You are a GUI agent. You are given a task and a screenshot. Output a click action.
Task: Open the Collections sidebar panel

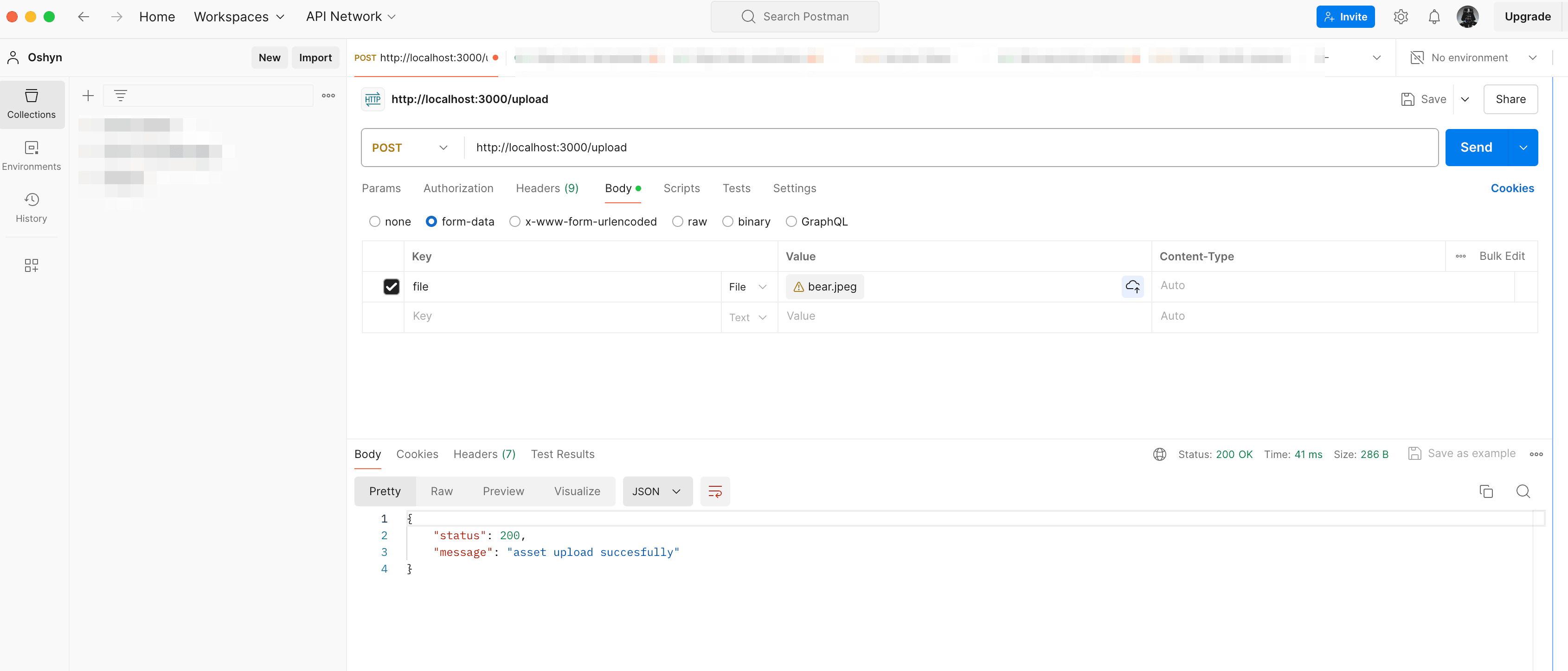(x=32, y=104)
